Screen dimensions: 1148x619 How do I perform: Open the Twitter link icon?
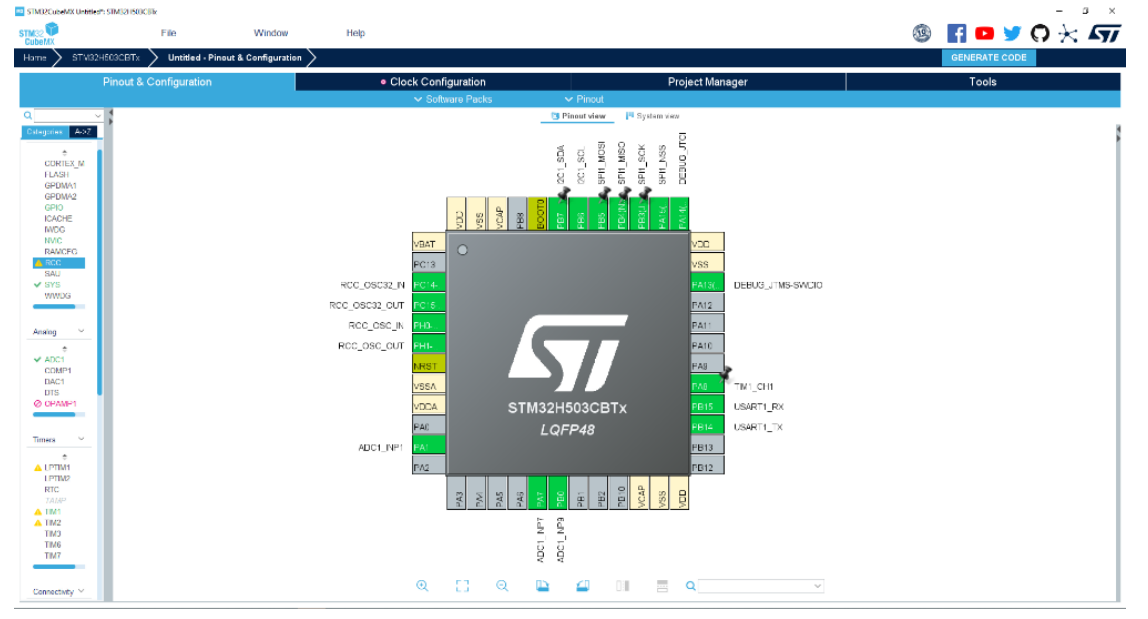click(x=1012, y=33)
